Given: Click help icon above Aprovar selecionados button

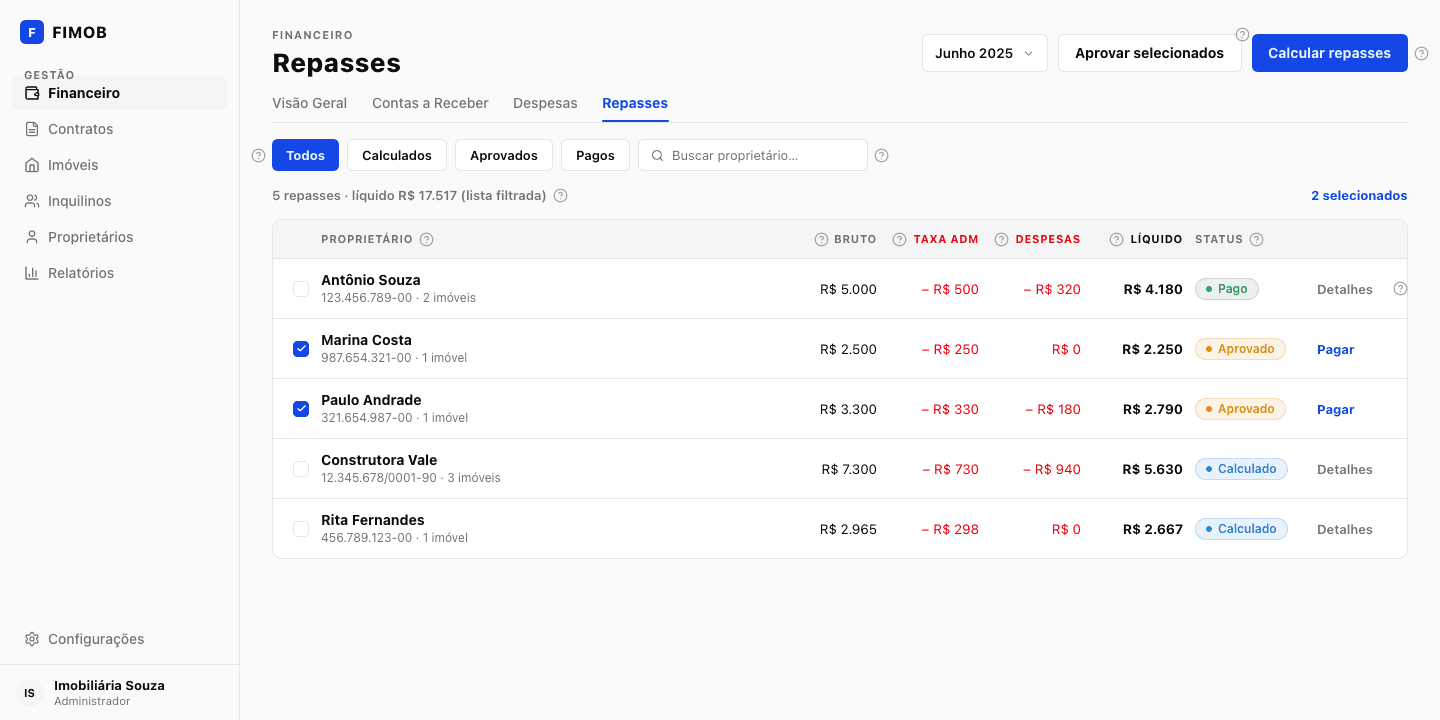Looking at the screenshot, I should pyautogui.click(x=1242, y=34).
